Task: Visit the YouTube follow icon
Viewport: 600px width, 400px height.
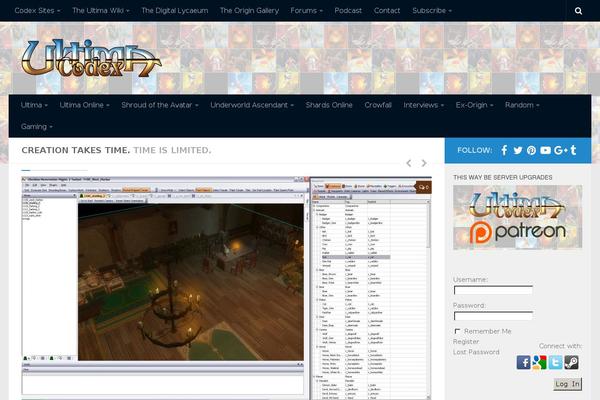Action: point(545,150)
